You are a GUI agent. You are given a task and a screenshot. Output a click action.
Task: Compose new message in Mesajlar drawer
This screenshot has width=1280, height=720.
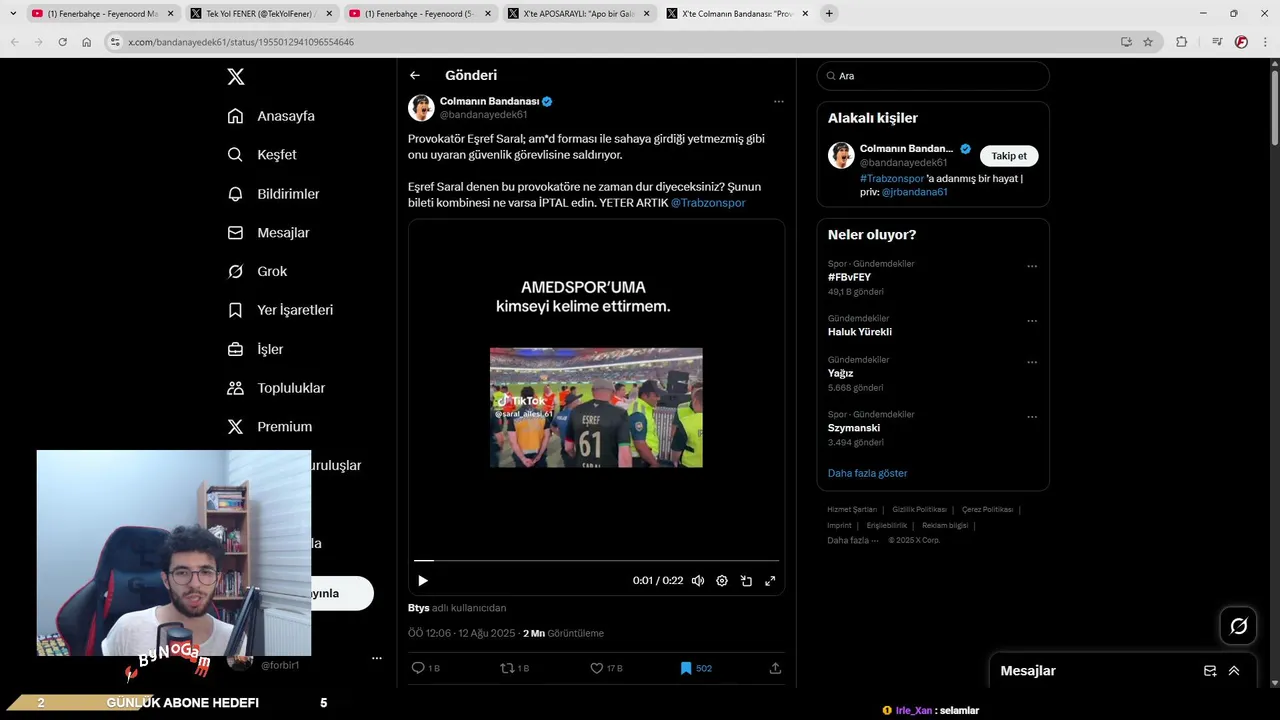[1210, 671]
